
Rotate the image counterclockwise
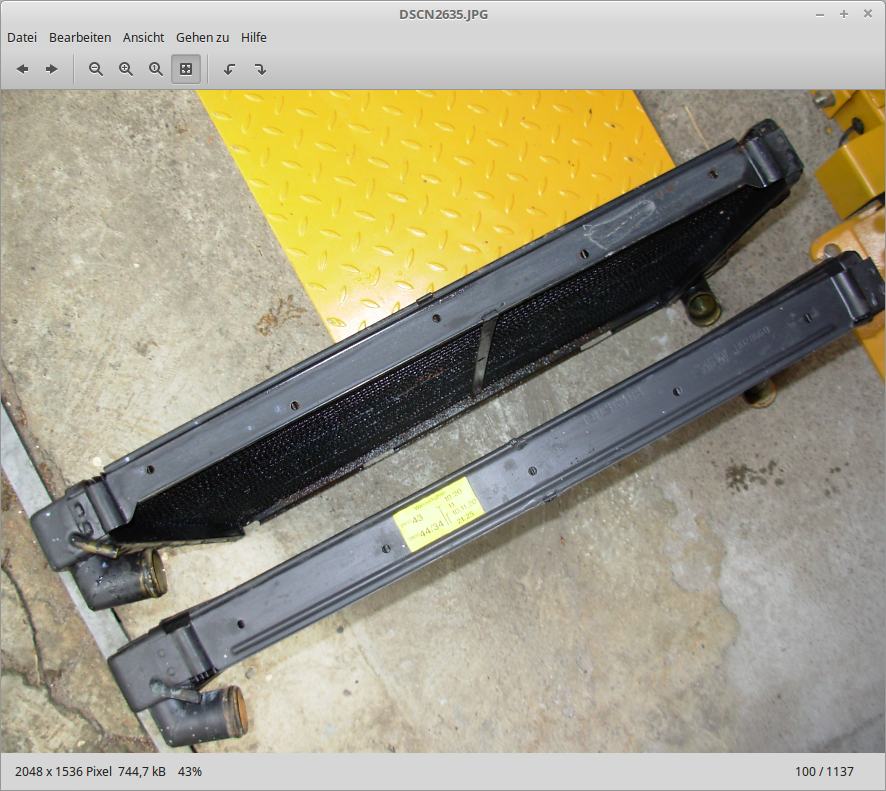click(x=229, y=69)
